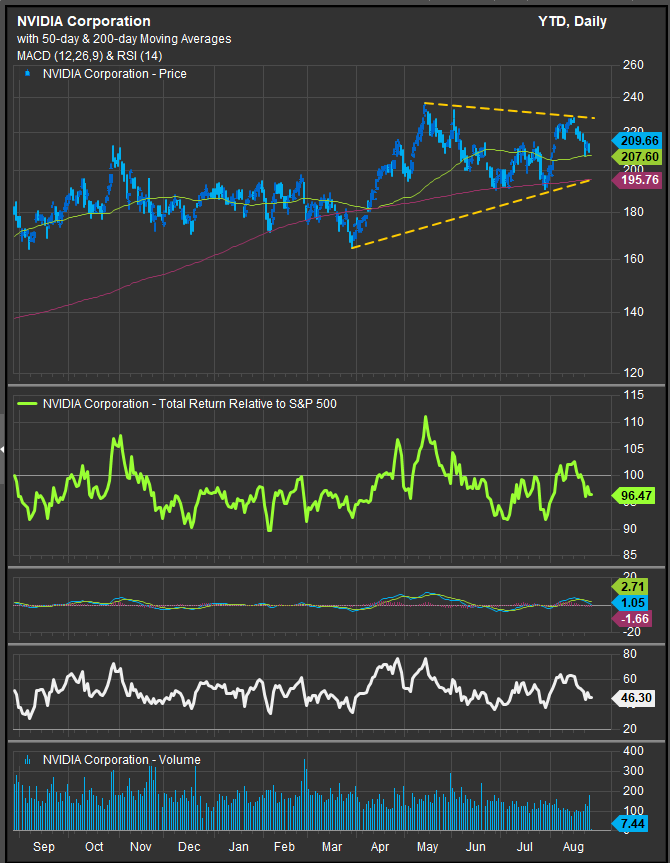
Task: Click the 105 relative return axis value
Action: (633, 449)
